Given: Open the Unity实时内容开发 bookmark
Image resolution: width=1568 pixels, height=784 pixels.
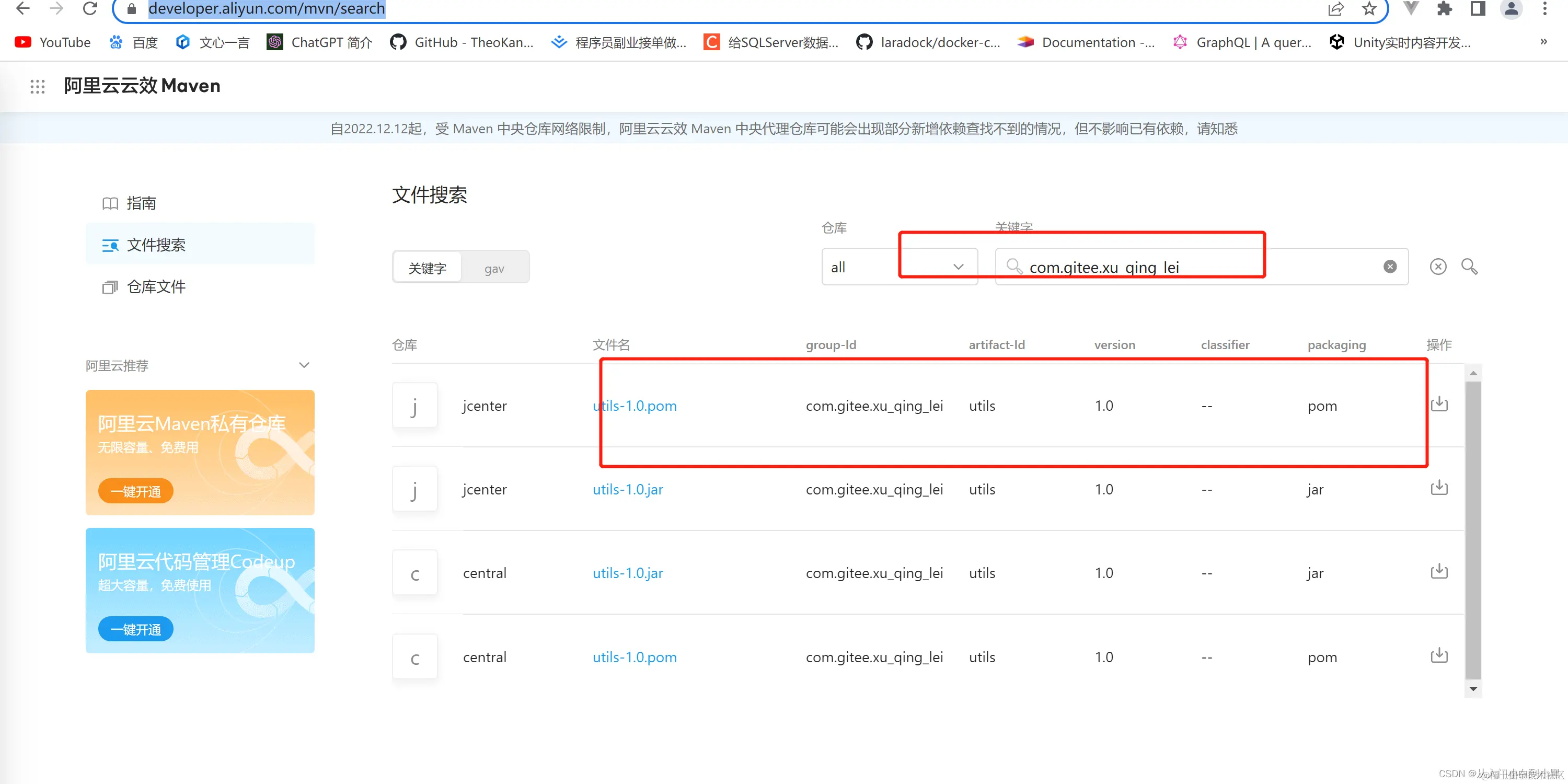Looking at the screenshot, I should pos(1399,42).
